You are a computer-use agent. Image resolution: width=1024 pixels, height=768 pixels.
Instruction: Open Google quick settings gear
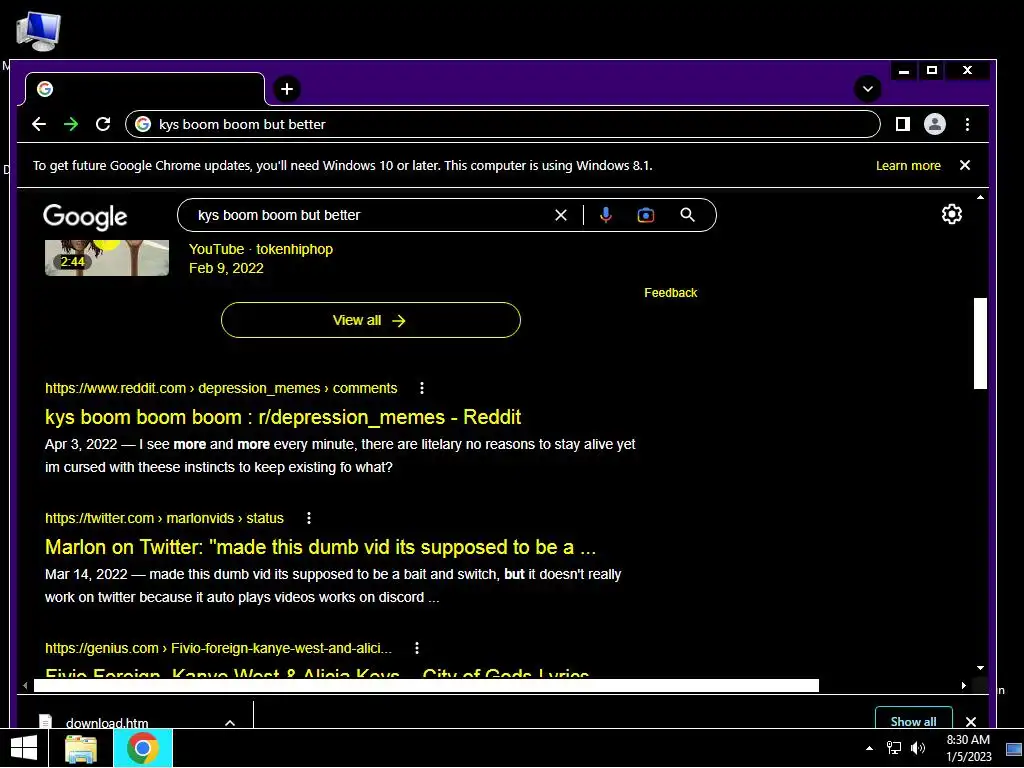[952, 214]
